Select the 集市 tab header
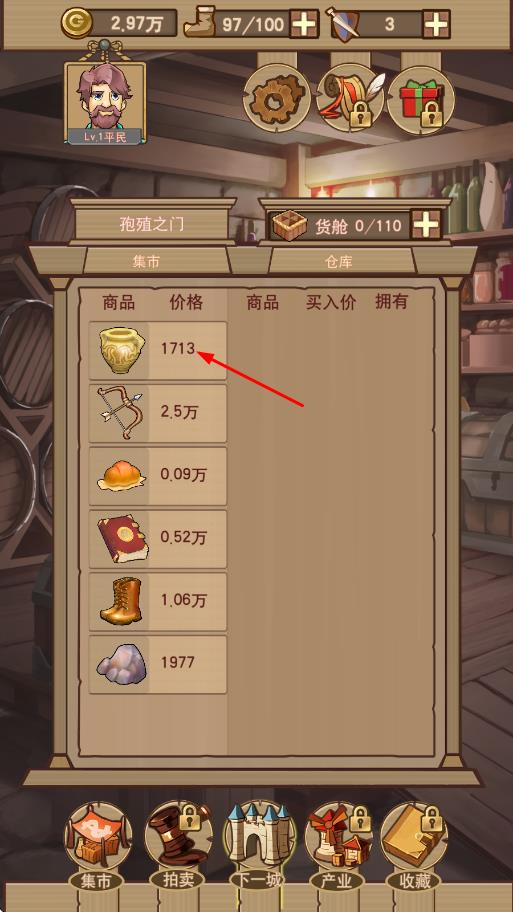Viewport: 513px width, 912px height. [x=145, y=262]
